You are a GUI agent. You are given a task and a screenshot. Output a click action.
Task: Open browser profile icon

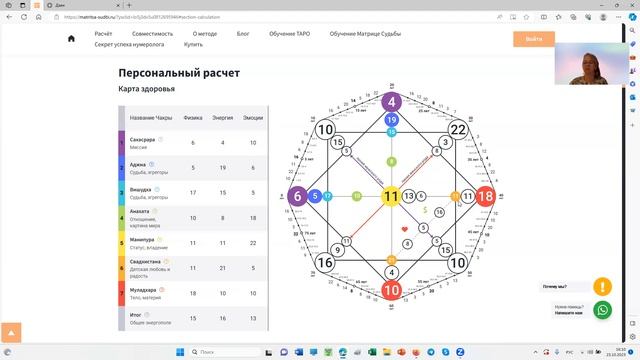tap(603, 17)
